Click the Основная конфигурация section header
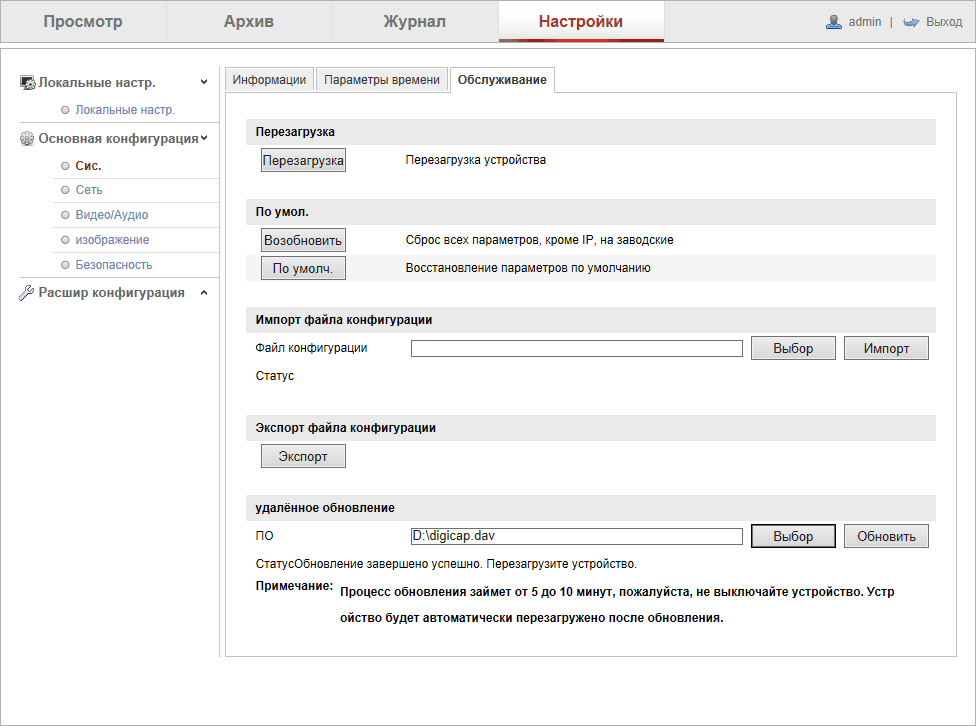The image size is (976, 726). pos(118,138)
